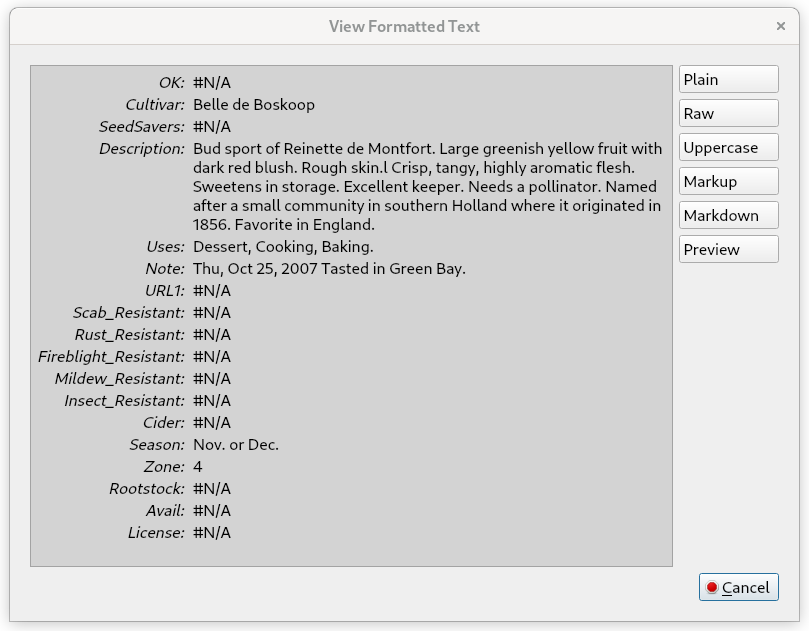Click the 'Nov. or Dec.' season value
Viewport: 809px width, 631px height.
point(236,445)
